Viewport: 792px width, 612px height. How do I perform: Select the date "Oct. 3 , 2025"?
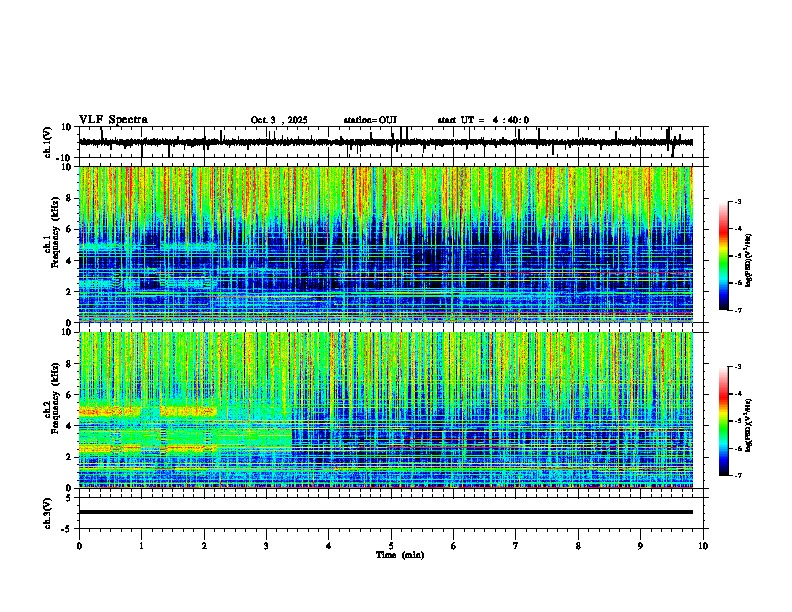pos(279,120)
